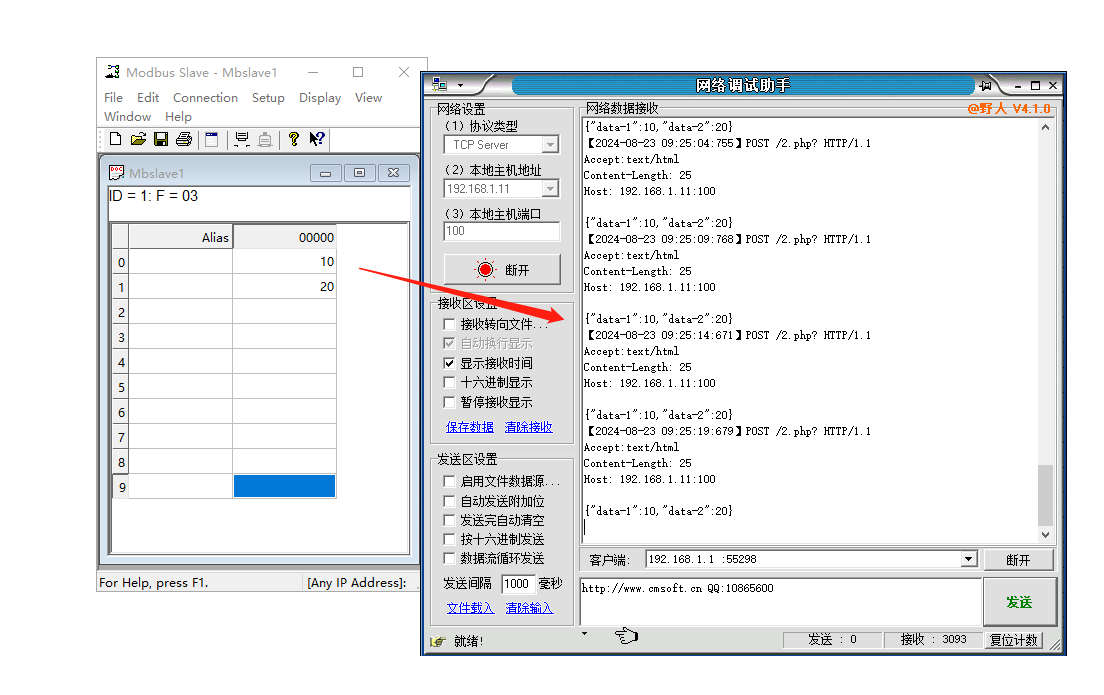
Task: Click the yellow question mark About icon
Action: (294, 139)
